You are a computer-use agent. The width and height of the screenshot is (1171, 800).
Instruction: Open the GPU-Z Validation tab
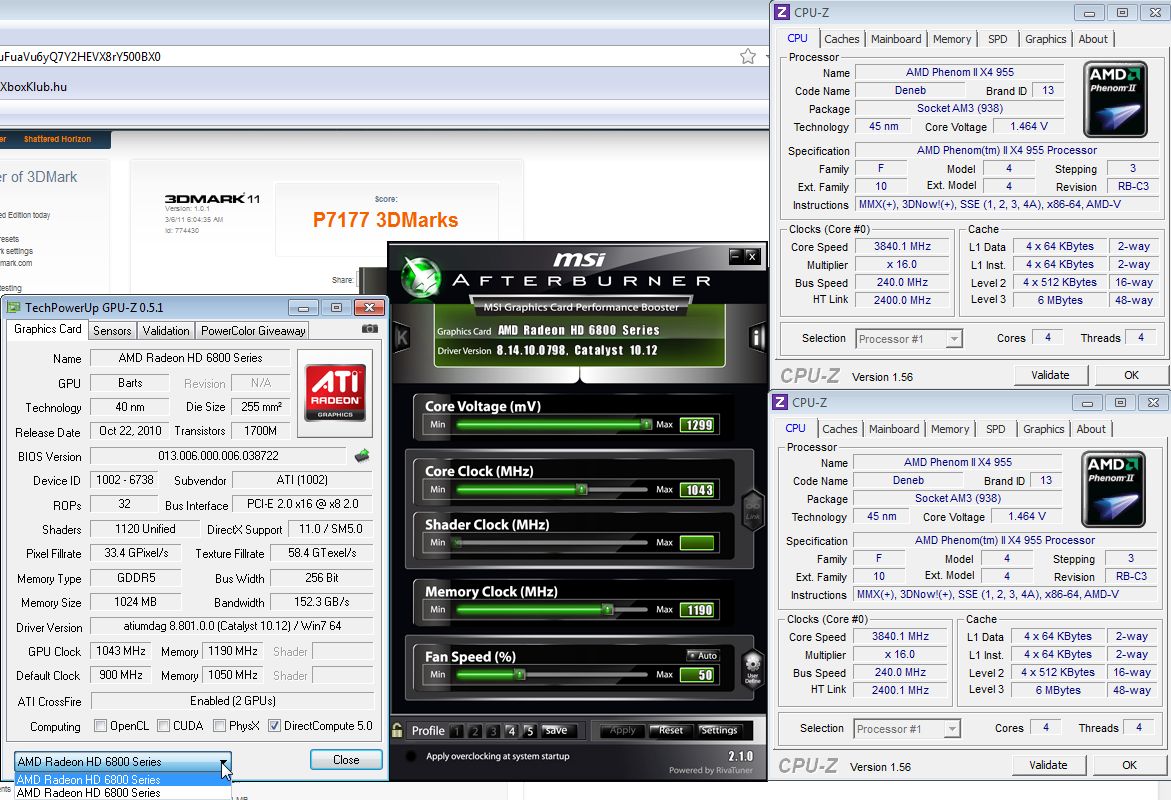(166, 330)
